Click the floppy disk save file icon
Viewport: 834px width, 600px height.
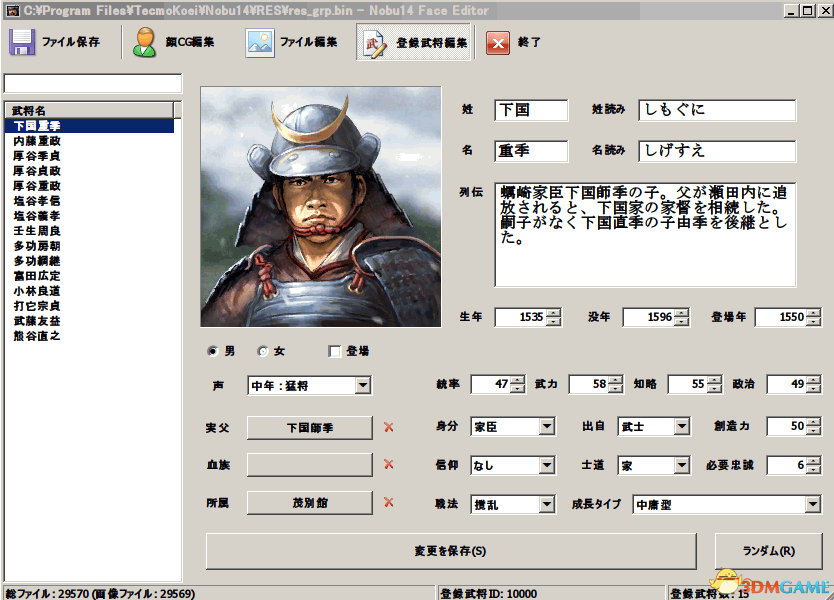tap(22, 42)
